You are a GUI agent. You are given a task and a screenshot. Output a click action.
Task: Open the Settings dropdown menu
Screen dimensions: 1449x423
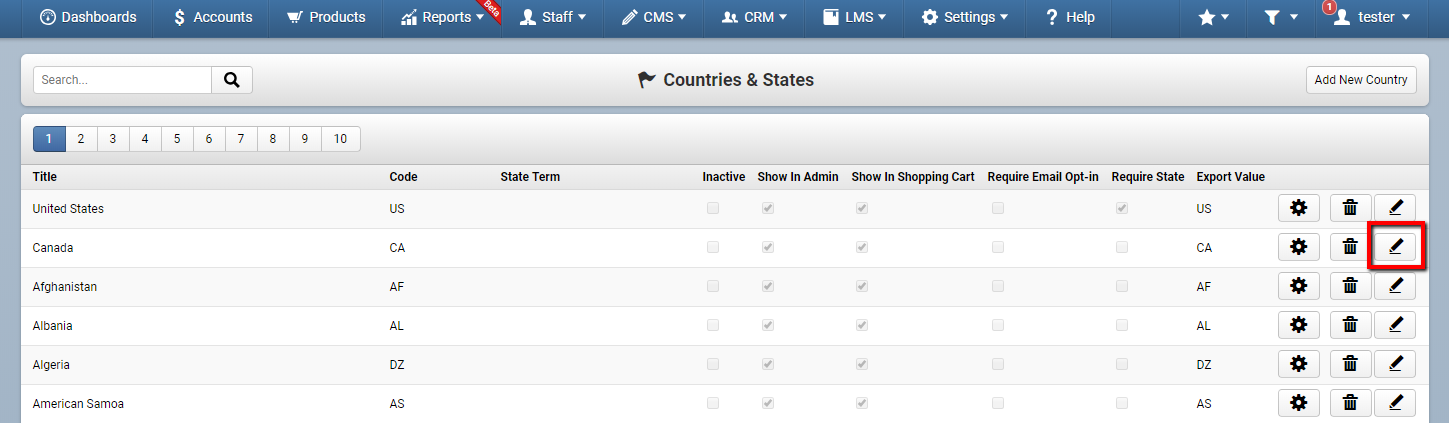point(964,17)
